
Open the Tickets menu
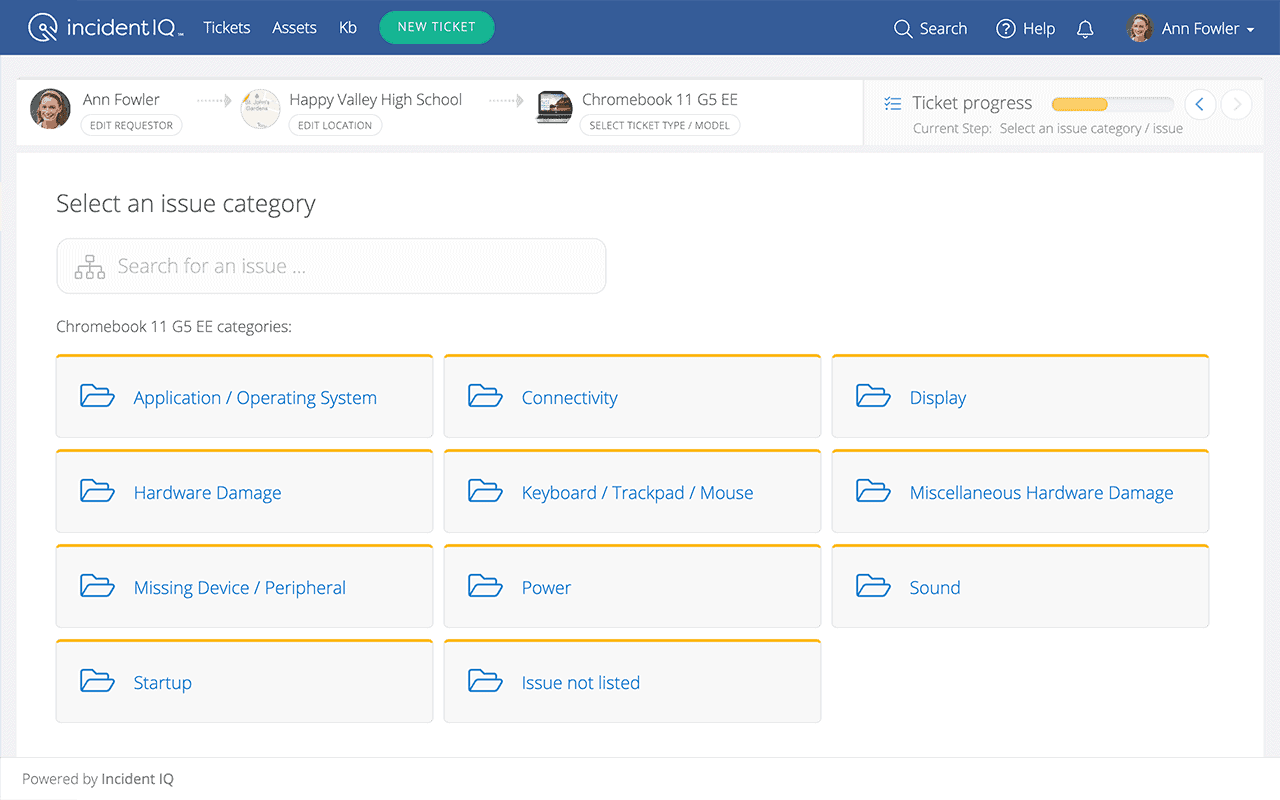pos(226,28)
